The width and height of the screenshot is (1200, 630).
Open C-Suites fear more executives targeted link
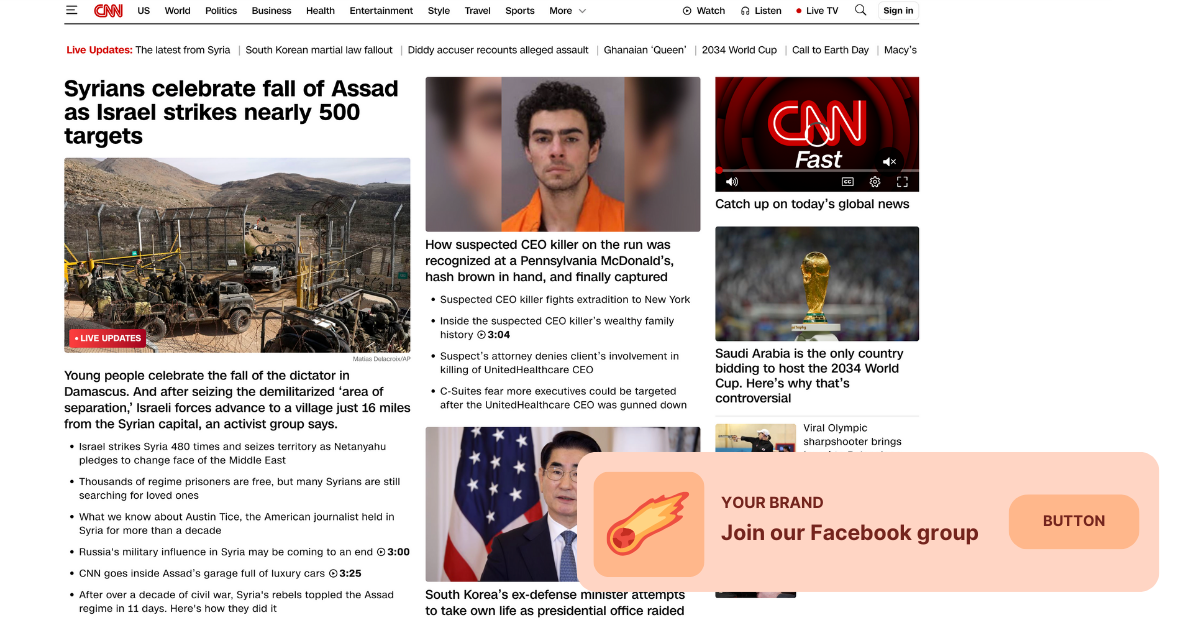click(x=563, y=398)
